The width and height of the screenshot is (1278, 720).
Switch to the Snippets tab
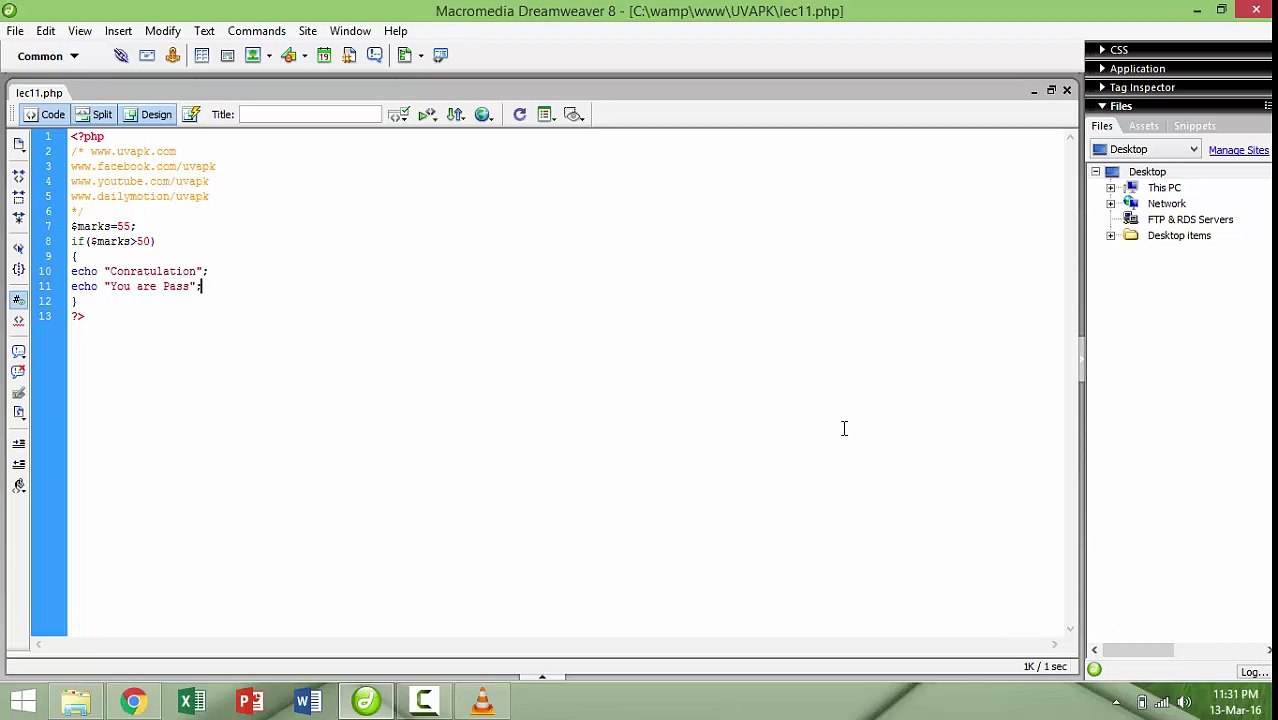pos(1195,126)
